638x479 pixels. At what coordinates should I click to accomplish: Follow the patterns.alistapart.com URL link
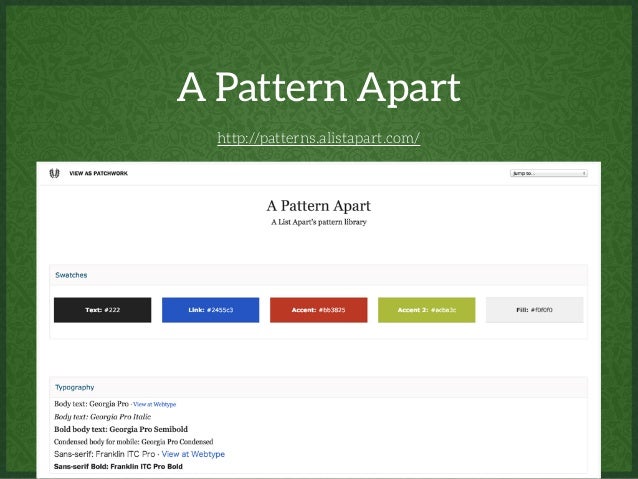coord(319,138)
